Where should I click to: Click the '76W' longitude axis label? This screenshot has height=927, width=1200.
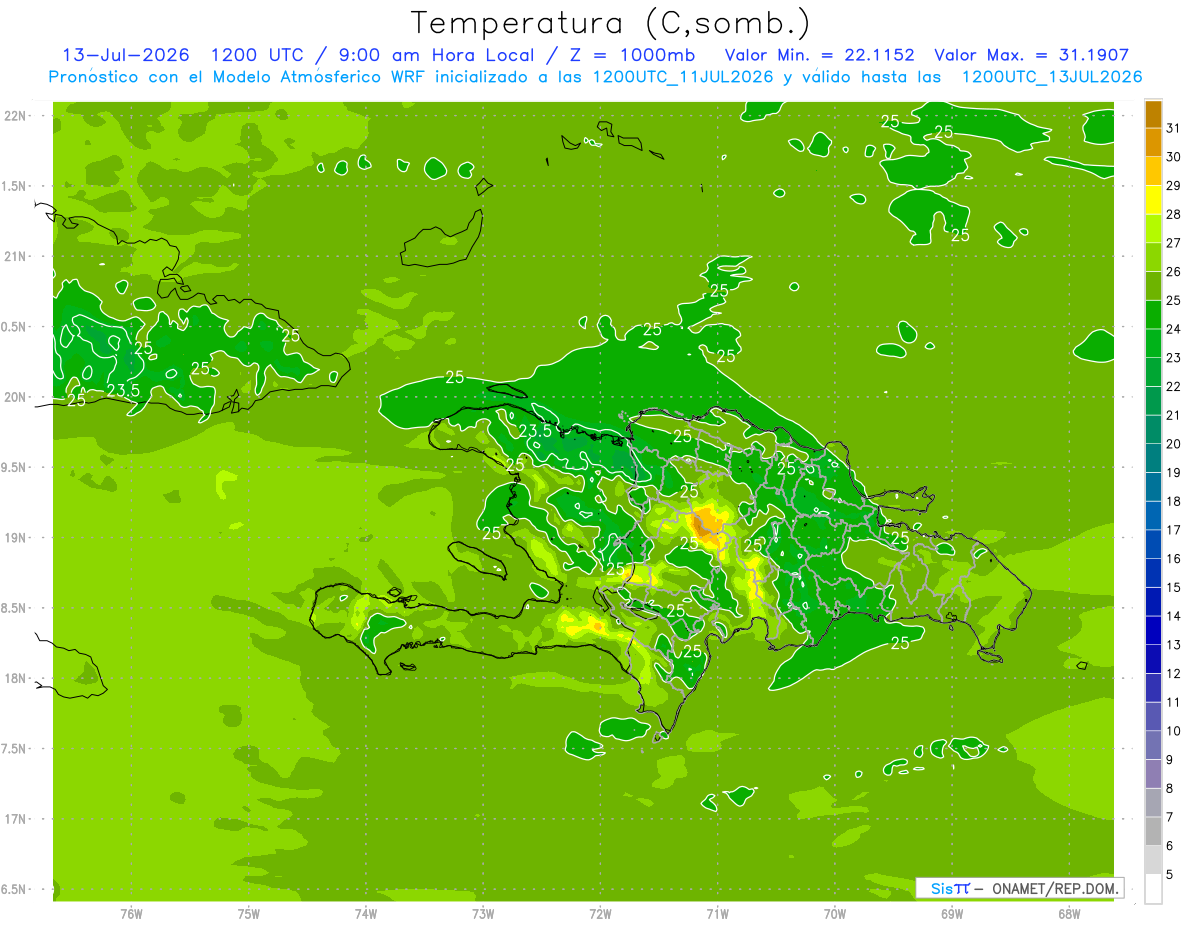pyautogui.click(x=131, y=914)
